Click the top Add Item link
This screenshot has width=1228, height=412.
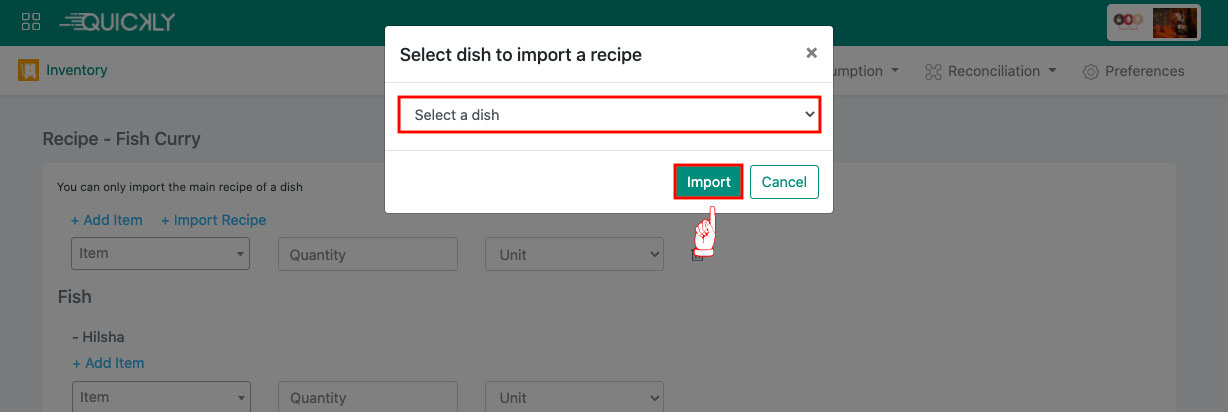106,220
